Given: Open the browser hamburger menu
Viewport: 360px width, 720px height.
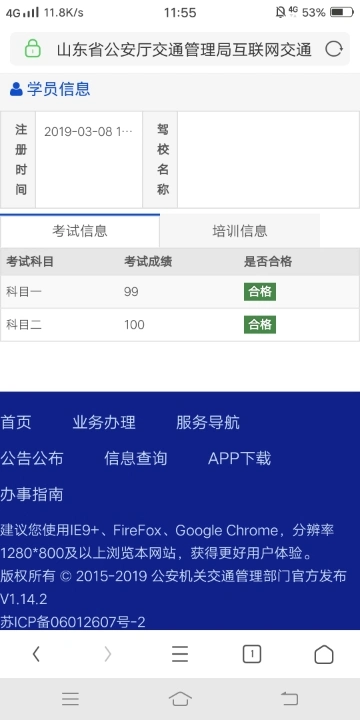Looking at the screenshot, I should [x=180, y=654].
